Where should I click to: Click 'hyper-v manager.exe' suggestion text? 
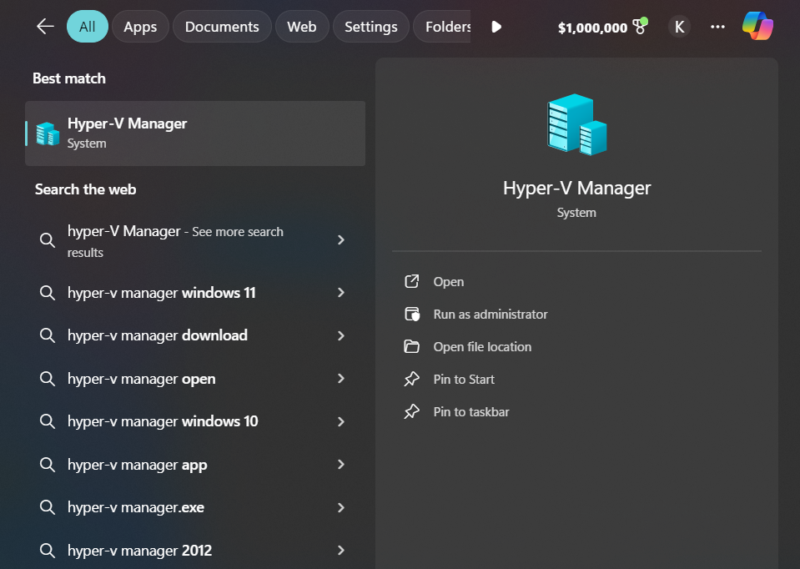click(x=136, y=507)
